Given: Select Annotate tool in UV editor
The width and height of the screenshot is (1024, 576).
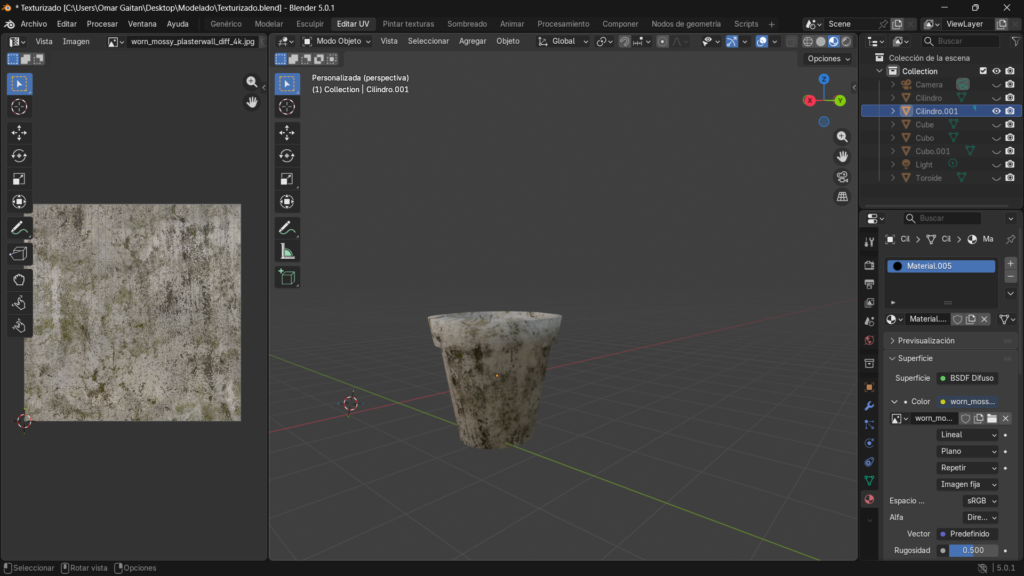Looking at the screenshot, I should 19,228.
